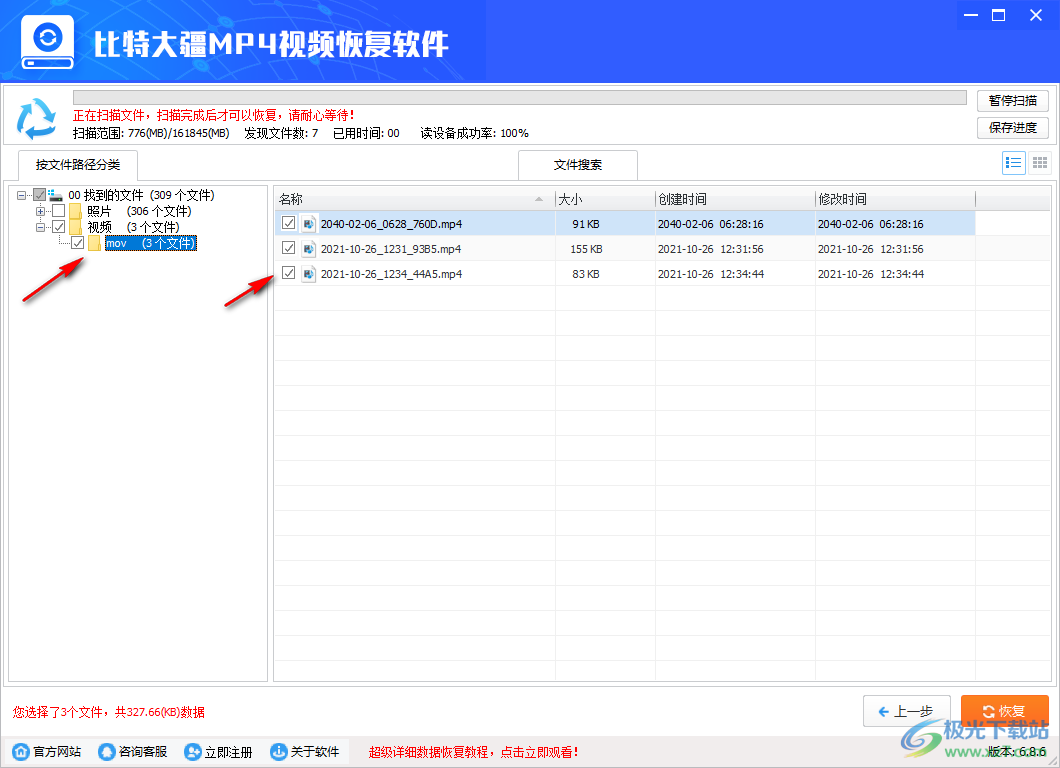
Task: Sort by 创建时间 column header
Action: pyautogui.click(x=735, y=199)
